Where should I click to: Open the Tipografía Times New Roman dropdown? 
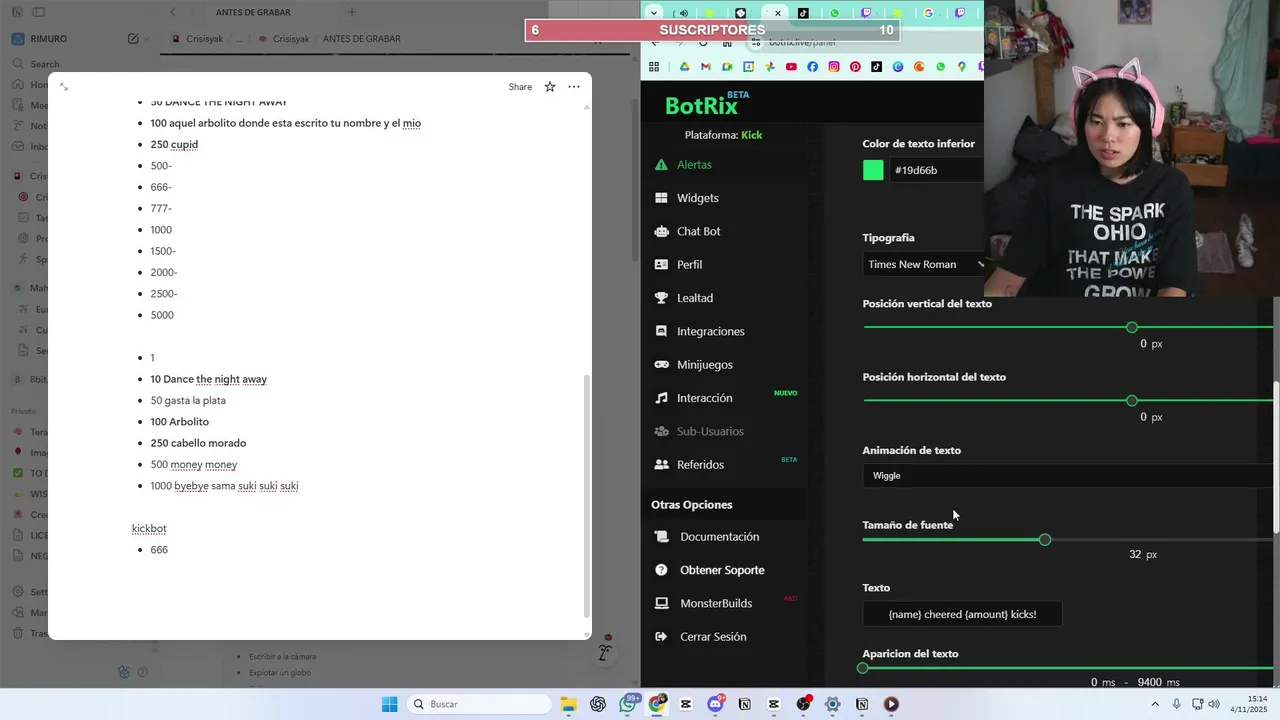pyautogui.click(x=924, y=264)
